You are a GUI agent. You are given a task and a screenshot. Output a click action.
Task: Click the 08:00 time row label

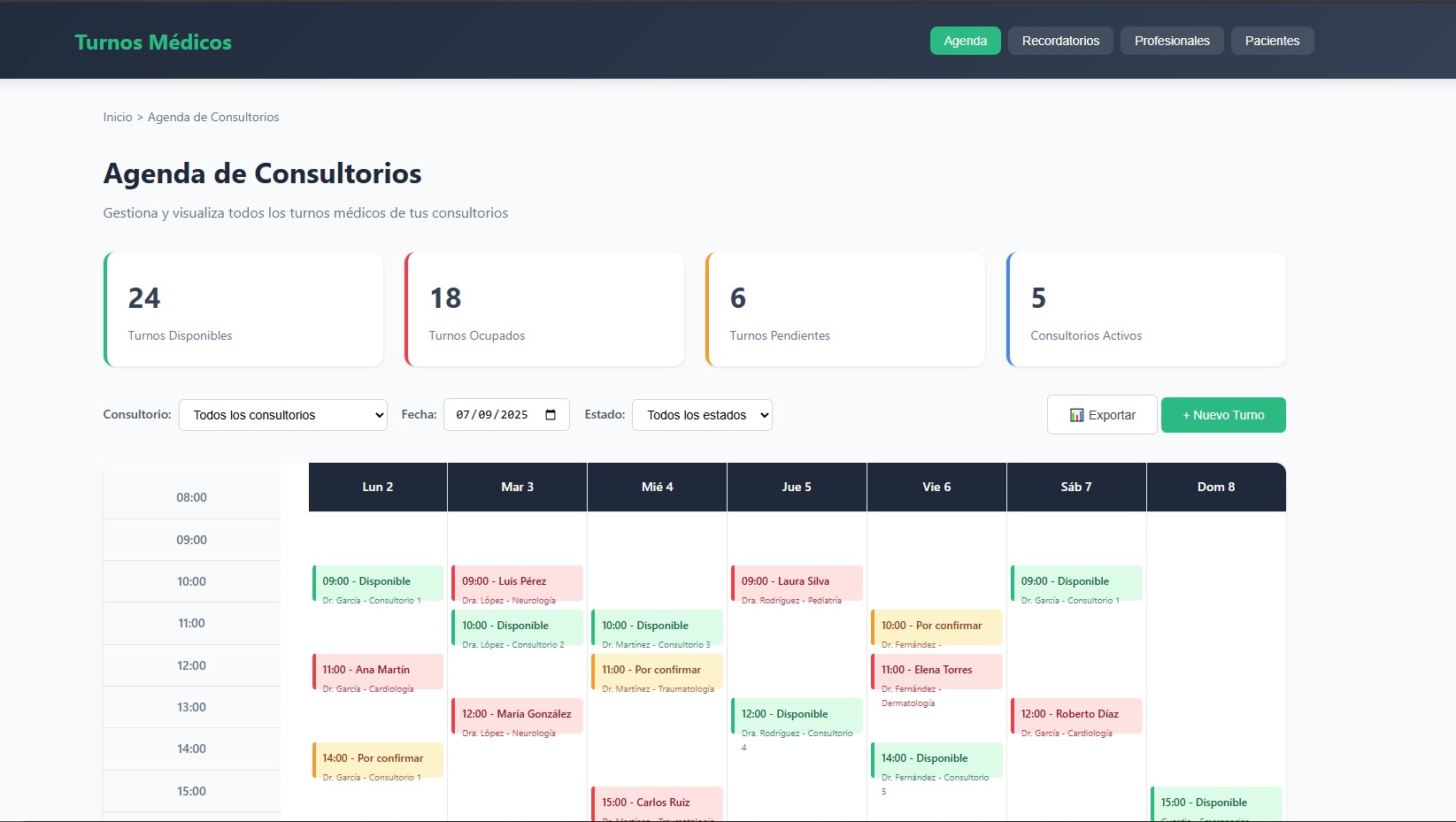tap(192, 497)
